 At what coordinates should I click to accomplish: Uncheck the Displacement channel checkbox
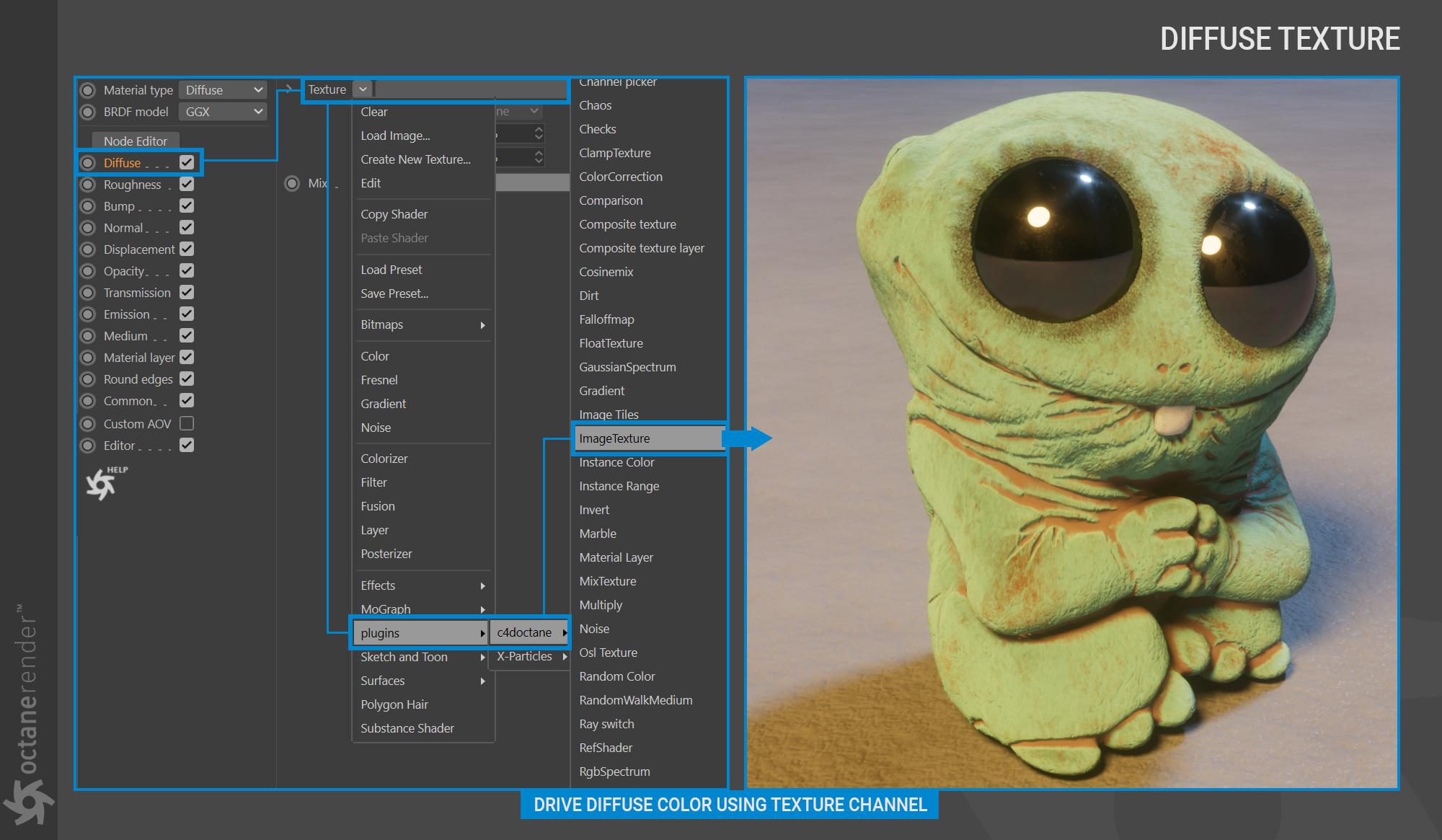(x=187, y=249)
